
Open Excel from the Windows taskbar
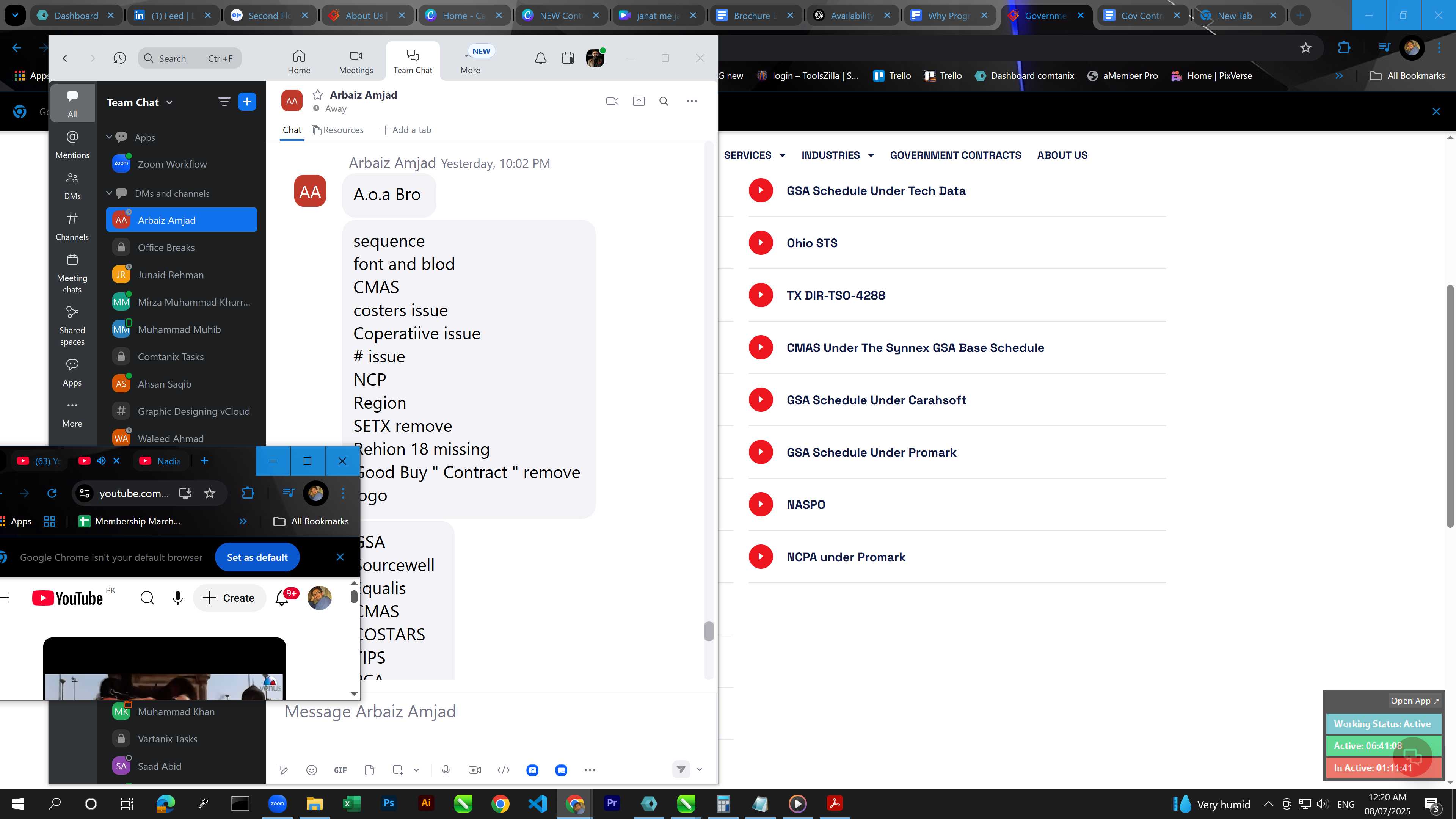(x=351, y=803)
